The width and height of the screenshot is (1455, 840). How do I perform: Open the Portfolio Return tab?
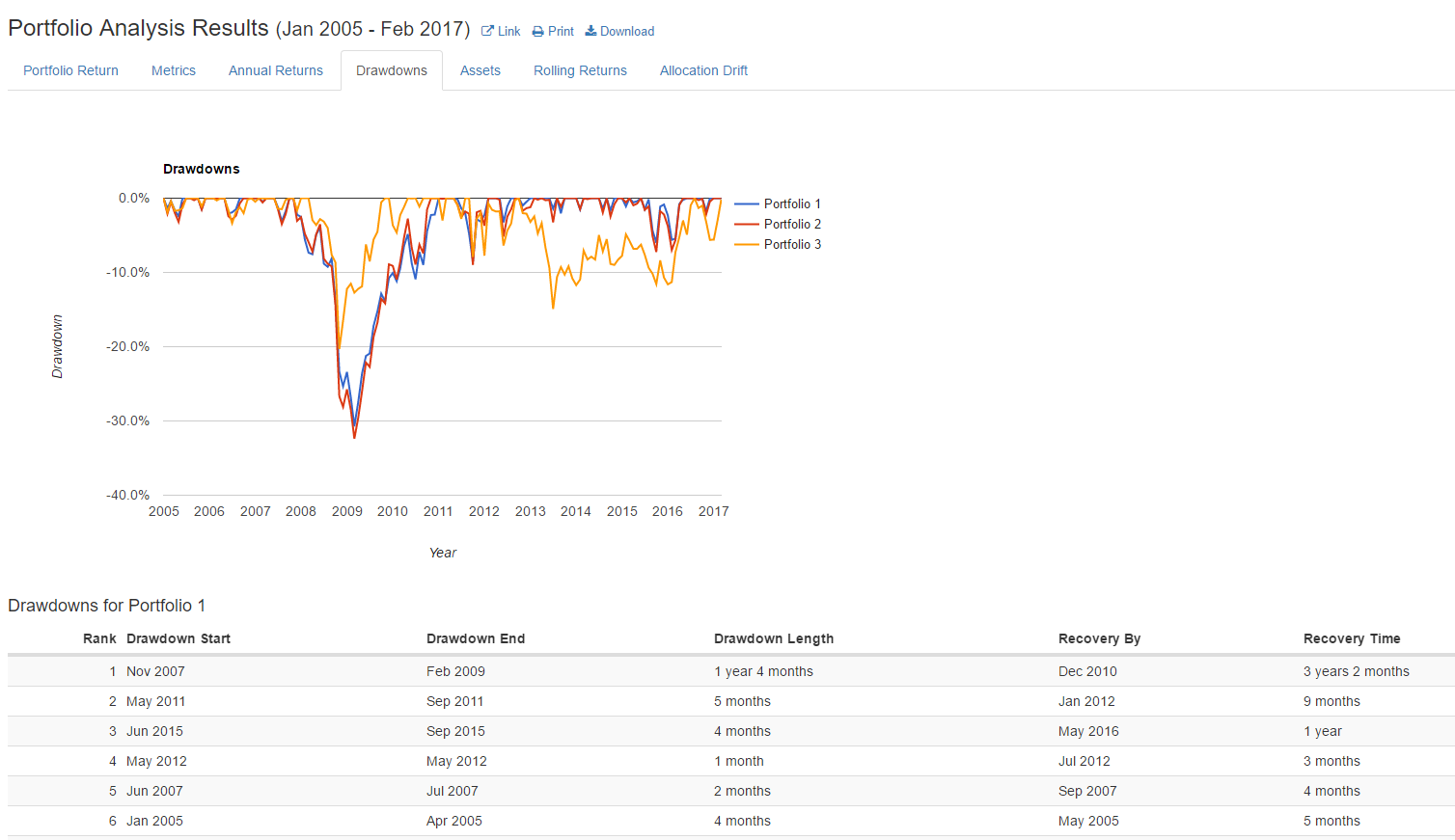pyautogui.click(x=70, y=70)
